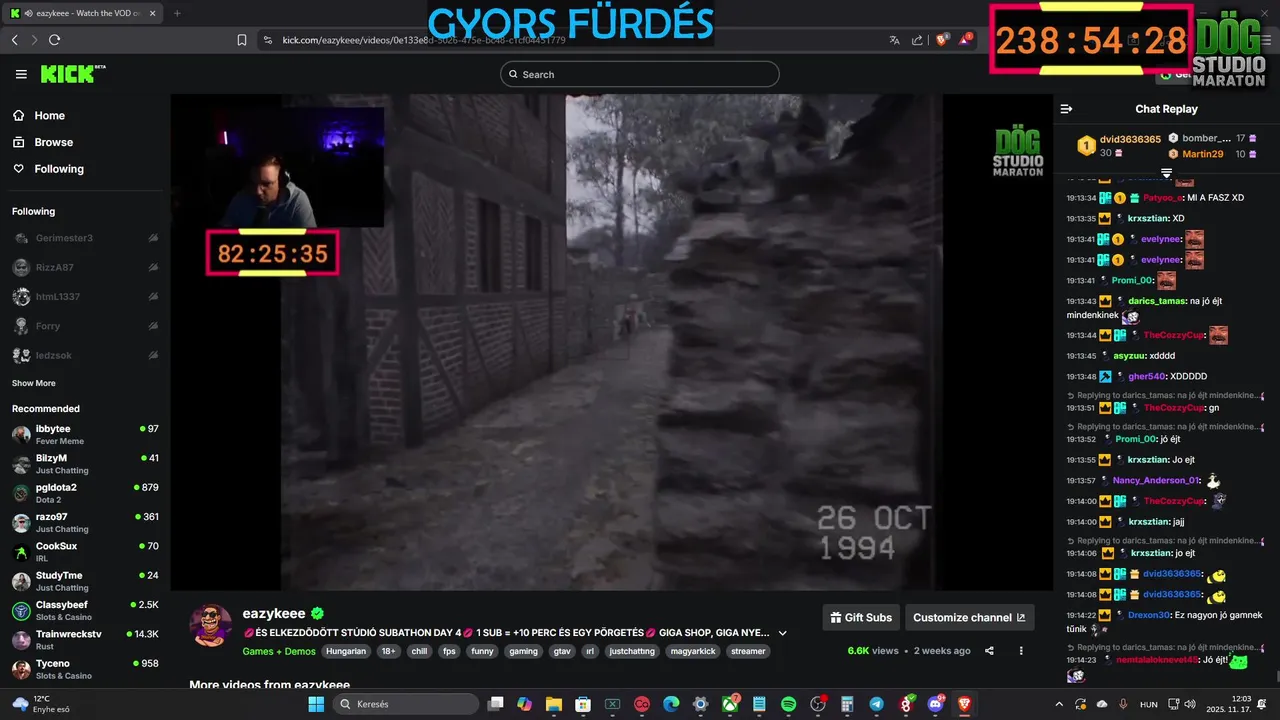Click gifter Martin29 in leaderboard
Viewport: 1280px width, 720px height.
coord(1203,154)
